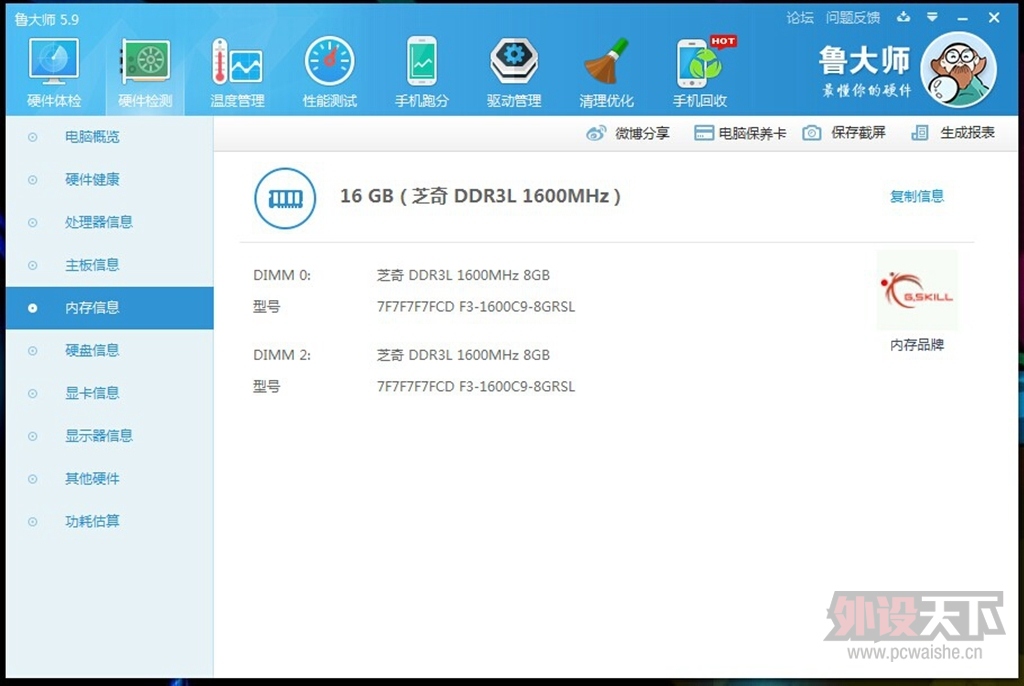Click the download icon in the title bar
This screenshot has height=686, width=1024.
click(x=905, y=17)
